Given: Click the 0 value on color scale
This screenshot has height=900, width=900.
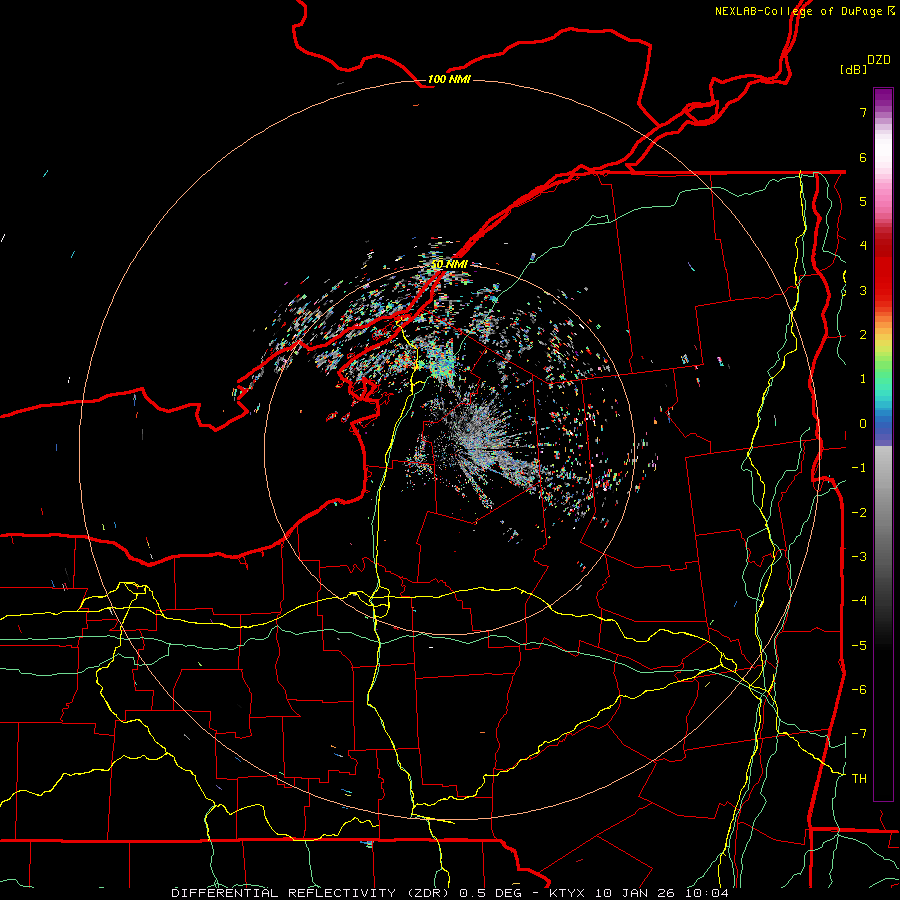Looking at the screenshot, I should 863,424.
